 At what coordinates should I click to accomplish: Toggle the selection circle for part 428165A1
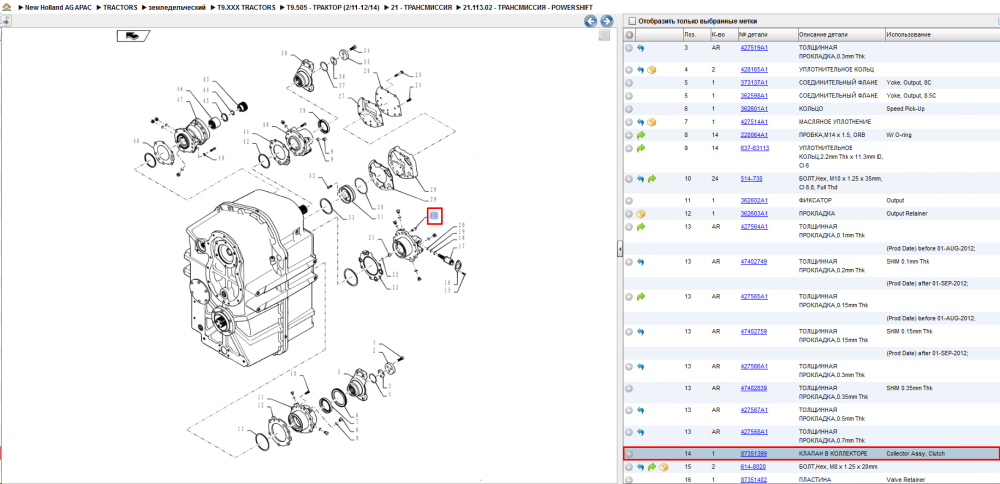point(629,70)
